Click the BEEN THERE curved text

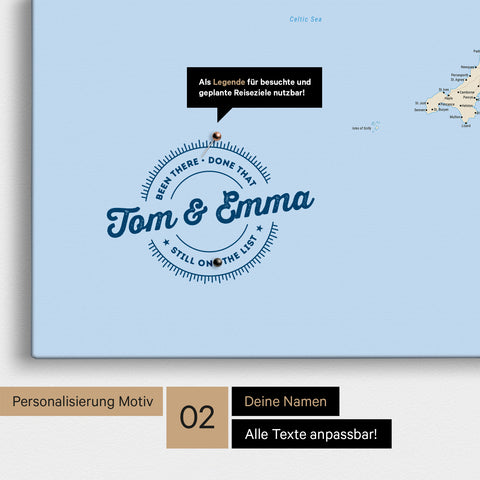coord(177,178)
